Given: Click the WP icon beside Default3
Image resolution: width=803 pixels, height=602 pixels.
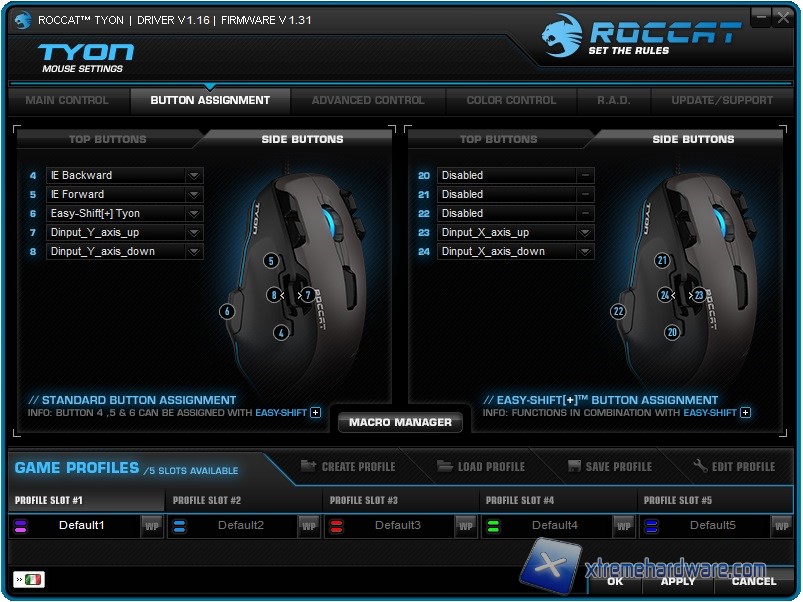Looking at the screenshot, I should click(466, 526).
